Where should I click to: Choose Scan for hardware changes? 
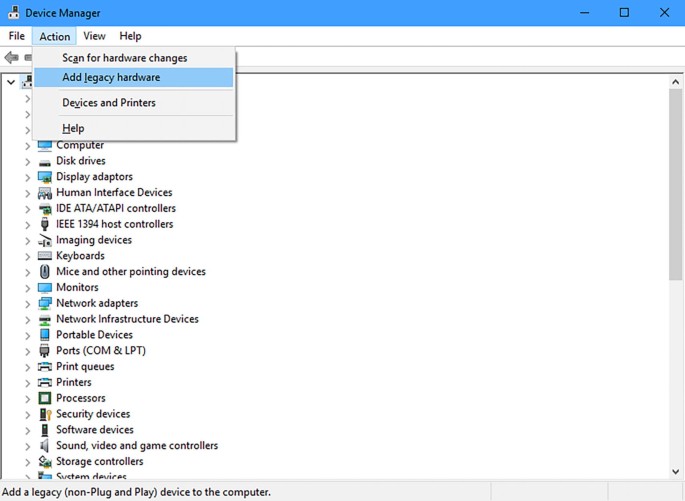point(124,58)
